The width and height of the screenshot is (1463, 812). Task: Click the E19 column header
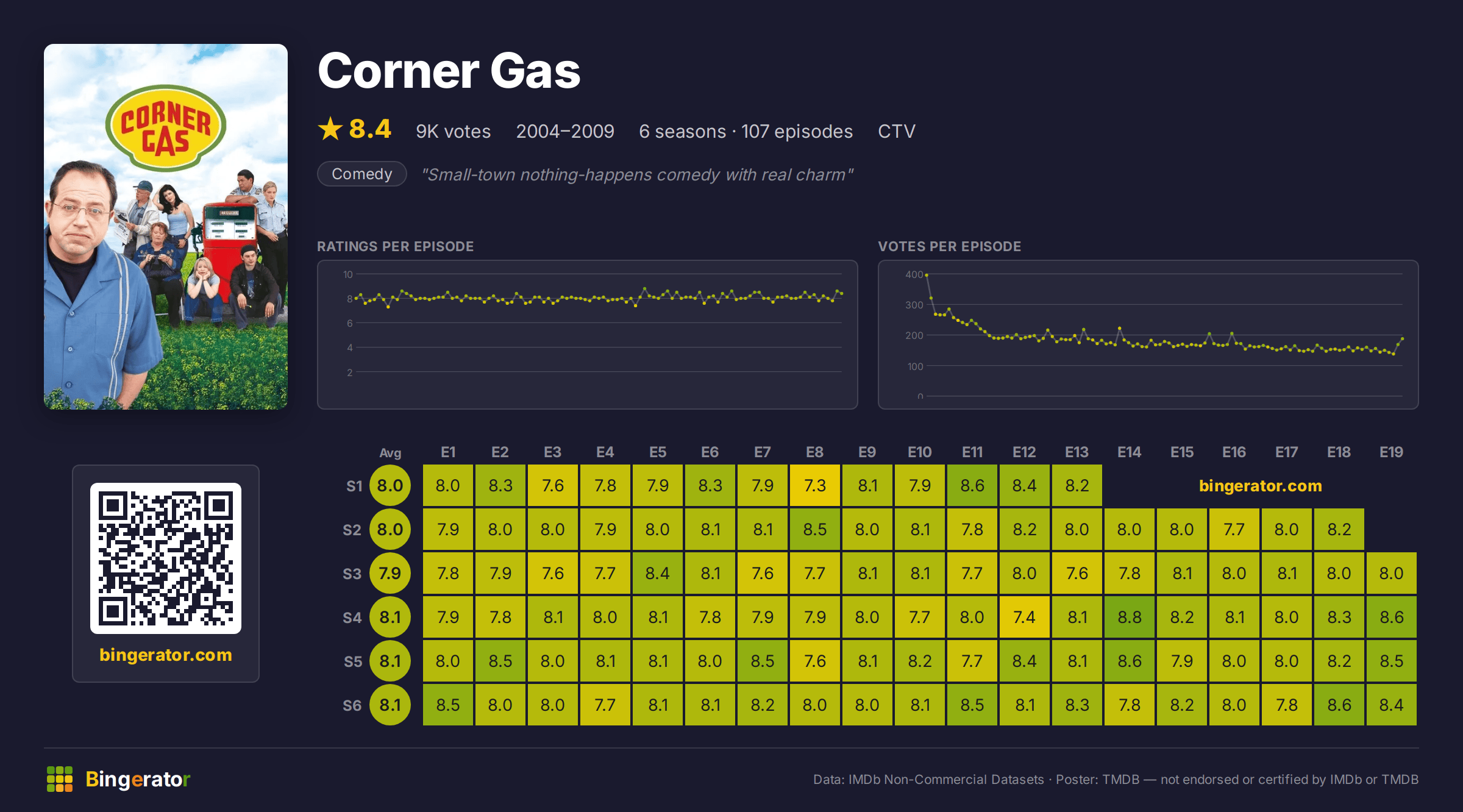coord(1391,452)
